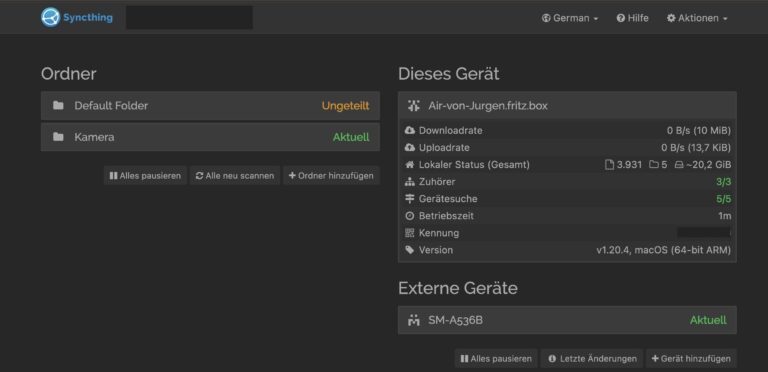The image size is (768, 372).
Task: Click the Betriebszeit value 1m
Action: pos(725,216)
